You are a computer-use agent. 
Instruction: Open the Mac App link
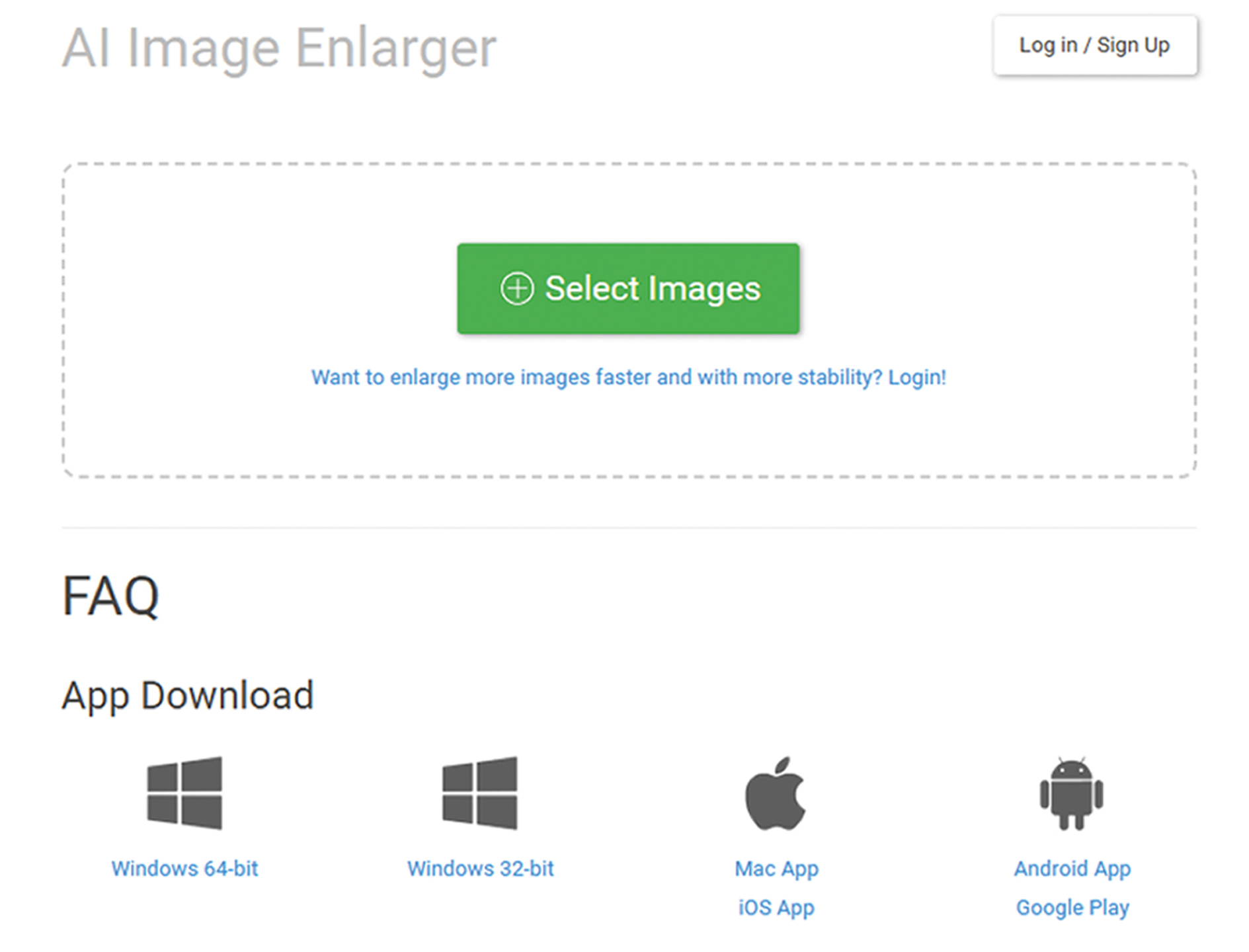click(776, 868)
